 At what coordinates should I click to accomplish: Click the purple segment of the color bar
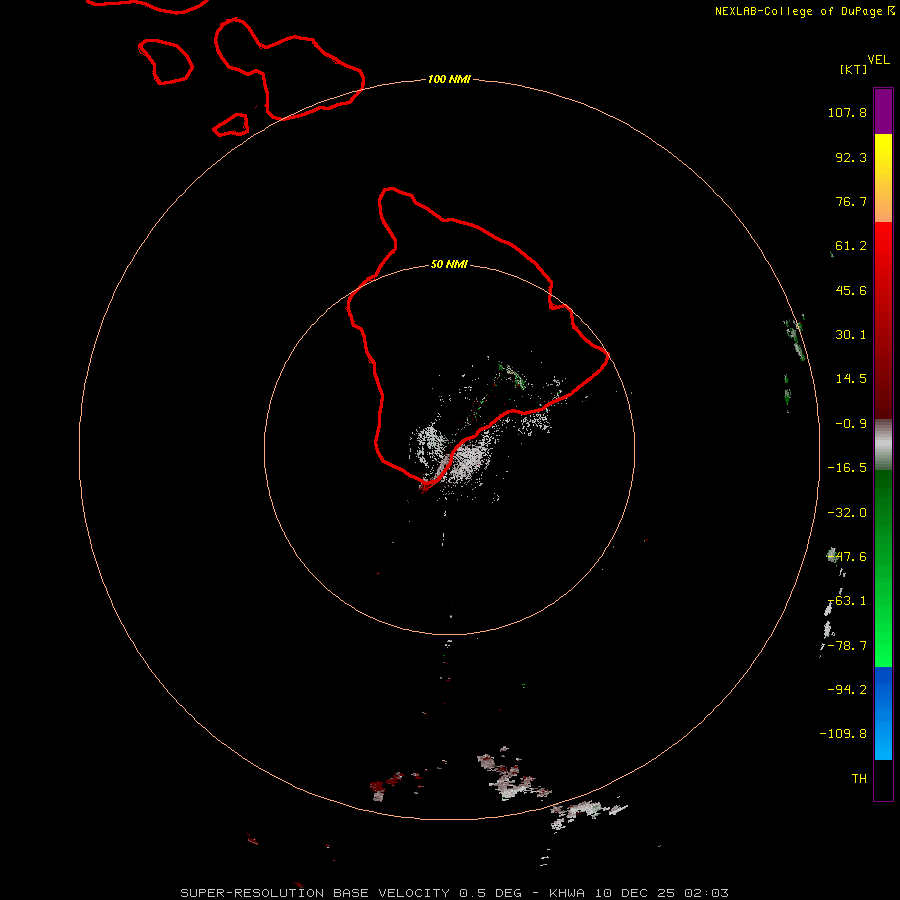(x=883, y=112)
